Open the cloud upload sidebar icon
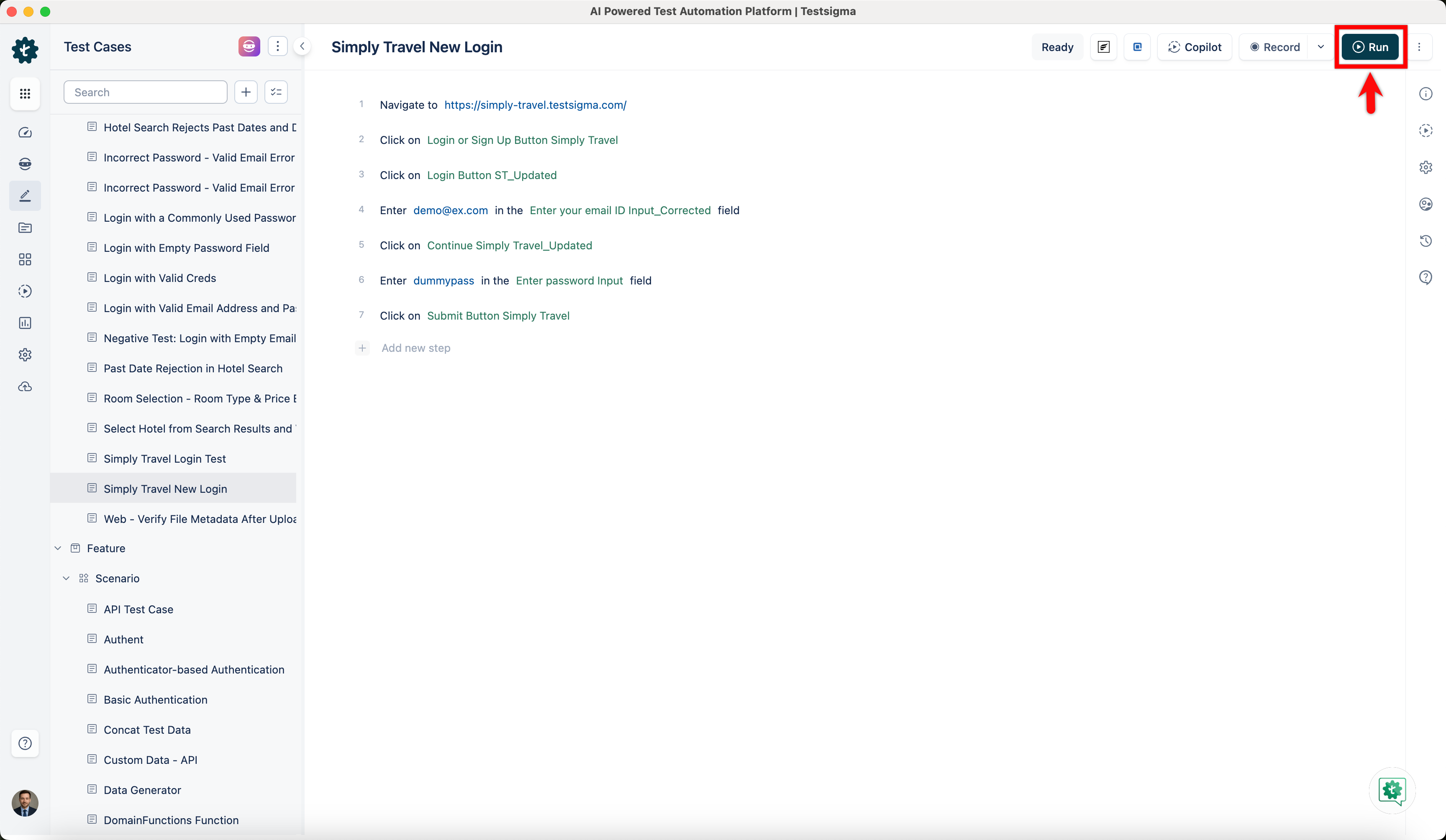 [x=25, y=387]
